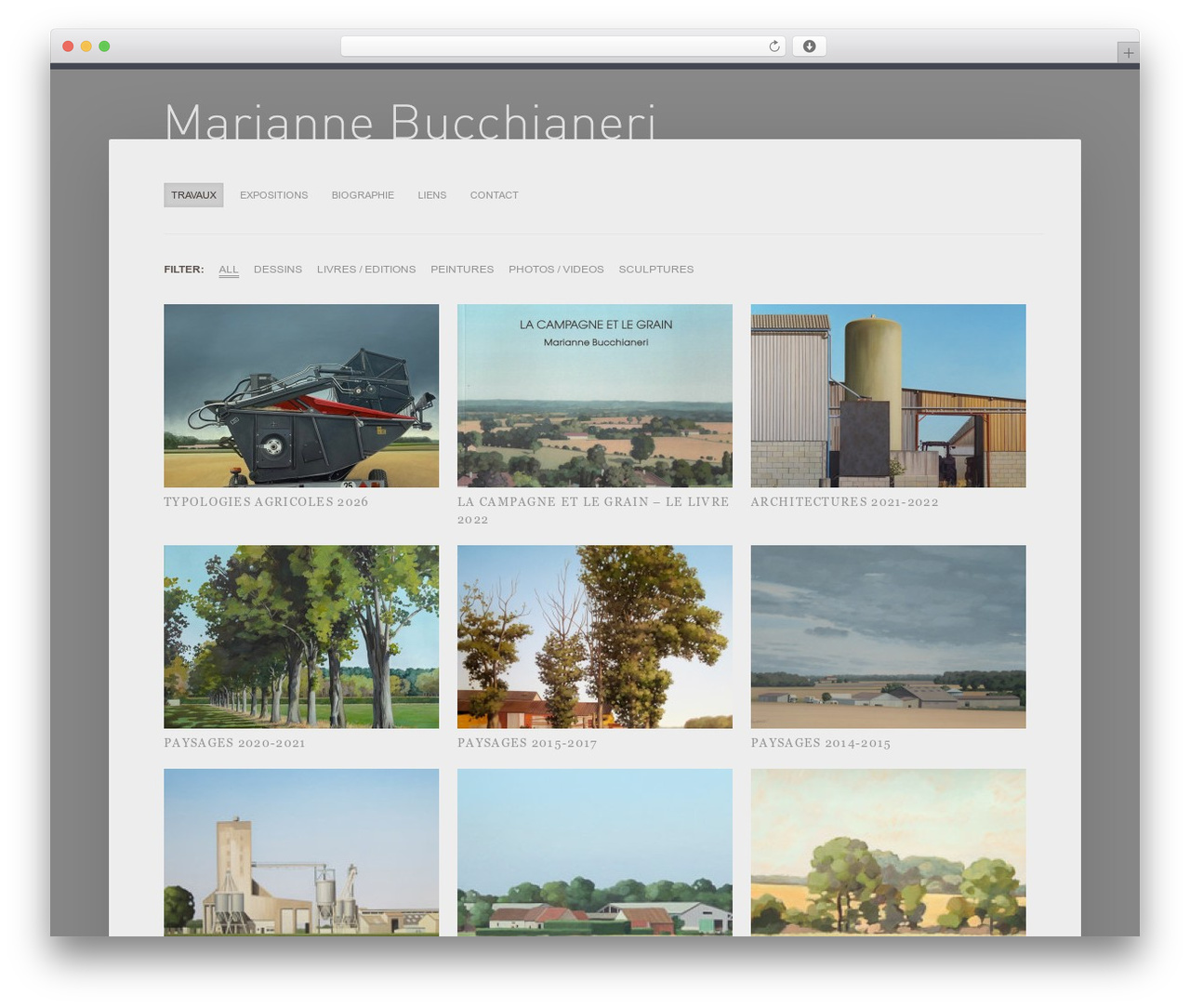1190x1008 pixels.
Task: Open the tree-lined avenue painting thumbnail
Action: pyautogui.click(x=301, y=637)
